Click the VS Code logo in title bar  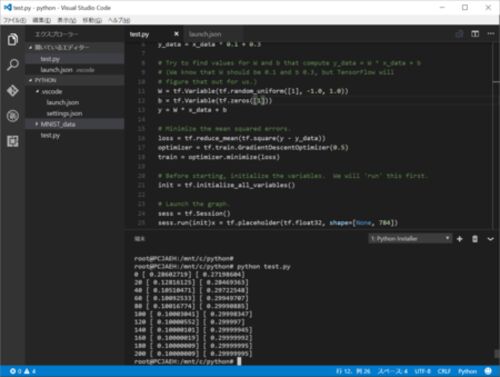click(7, 7)
